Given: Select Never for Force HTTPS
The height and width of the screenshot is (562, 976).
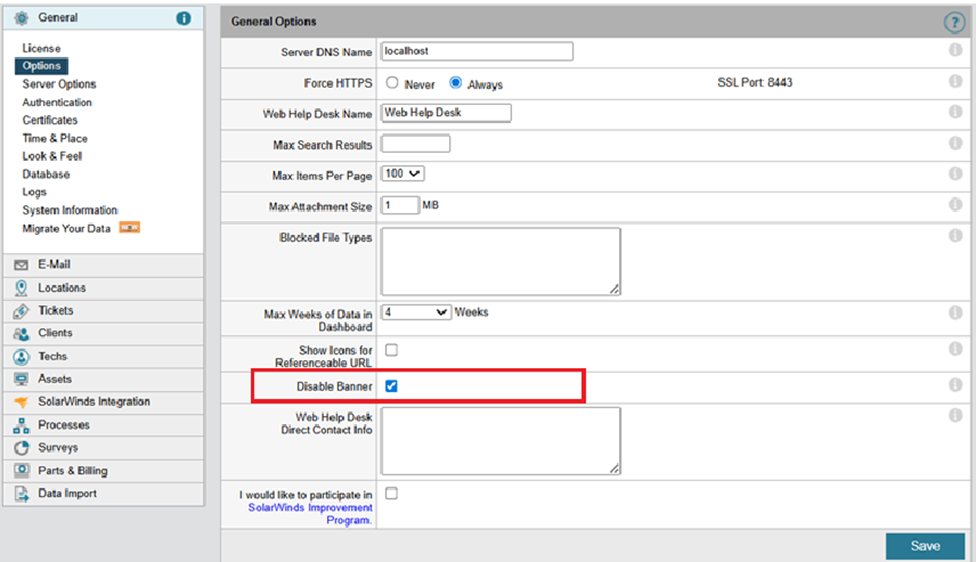Looking at the screenshot, I should 393,84.
